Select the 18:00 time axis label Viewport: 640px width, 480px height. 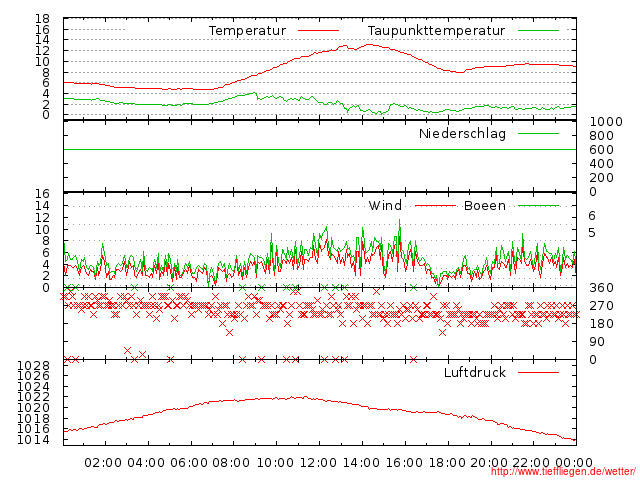tap(447, 462)
